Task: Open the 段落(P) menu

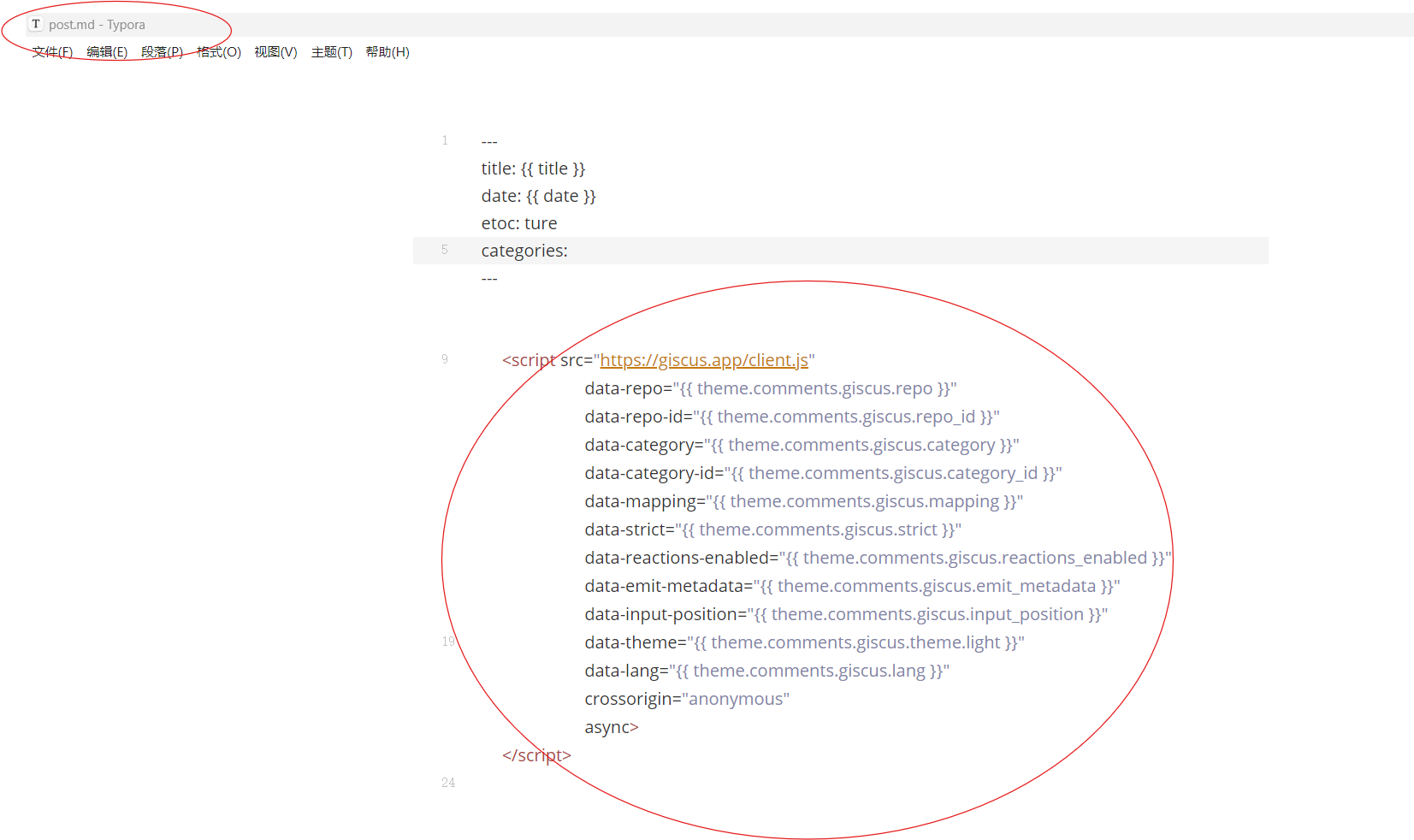Action: click(x=163, y=52)
